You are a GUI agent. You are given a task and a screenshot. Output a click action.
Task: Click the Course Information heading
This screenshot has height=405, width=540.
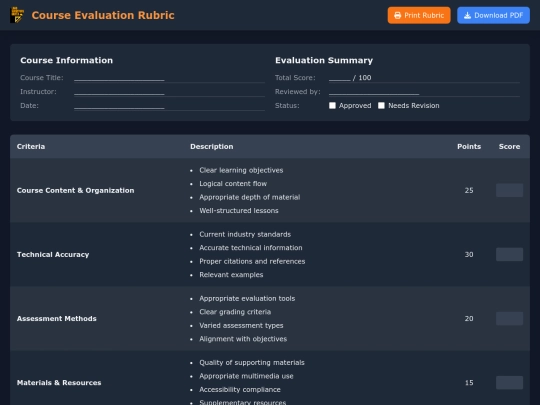[x=66, y=60]
